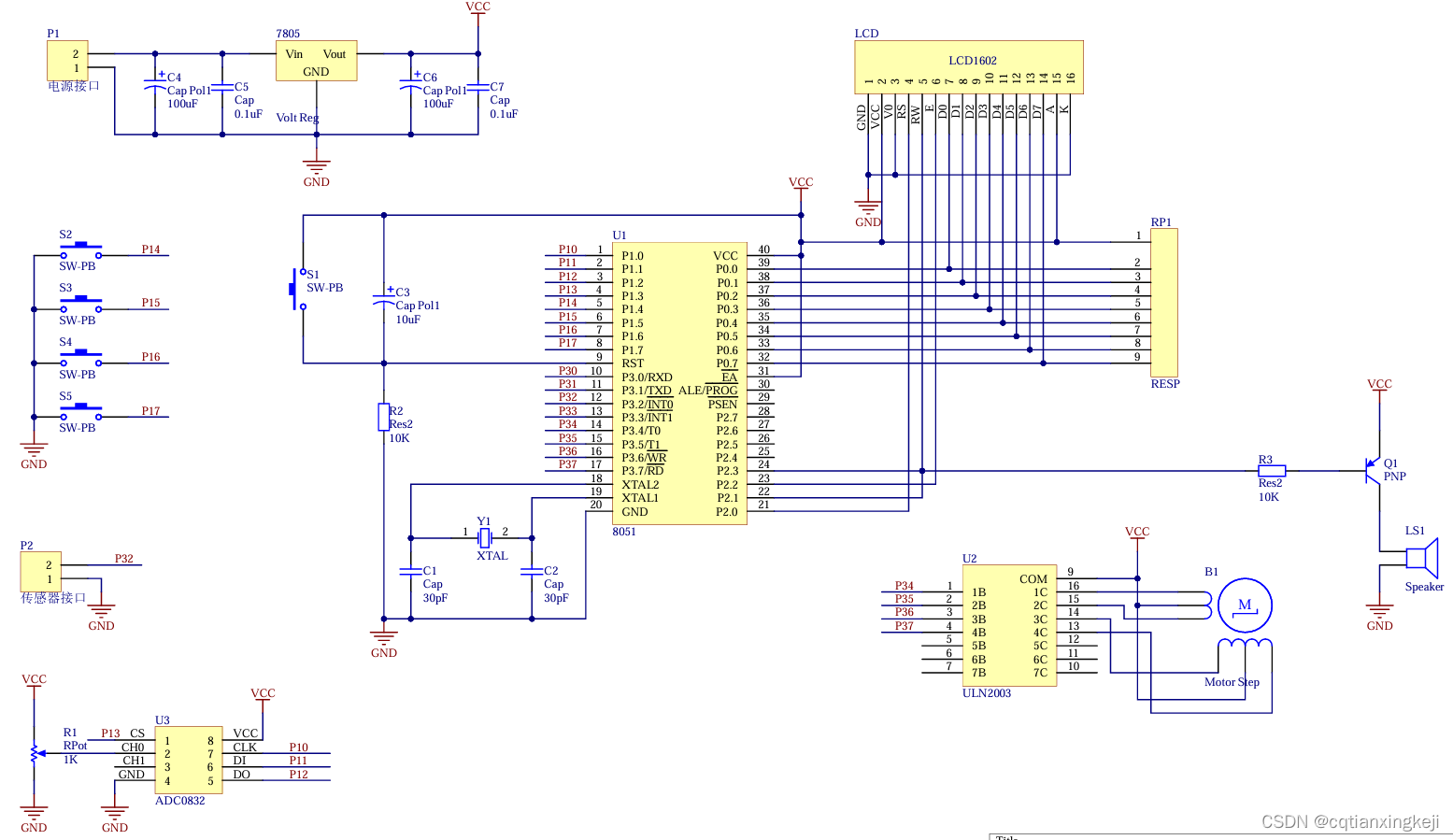
Task: Click the ALE/PROG pin label on U1
Action: [x=707, y=391]
